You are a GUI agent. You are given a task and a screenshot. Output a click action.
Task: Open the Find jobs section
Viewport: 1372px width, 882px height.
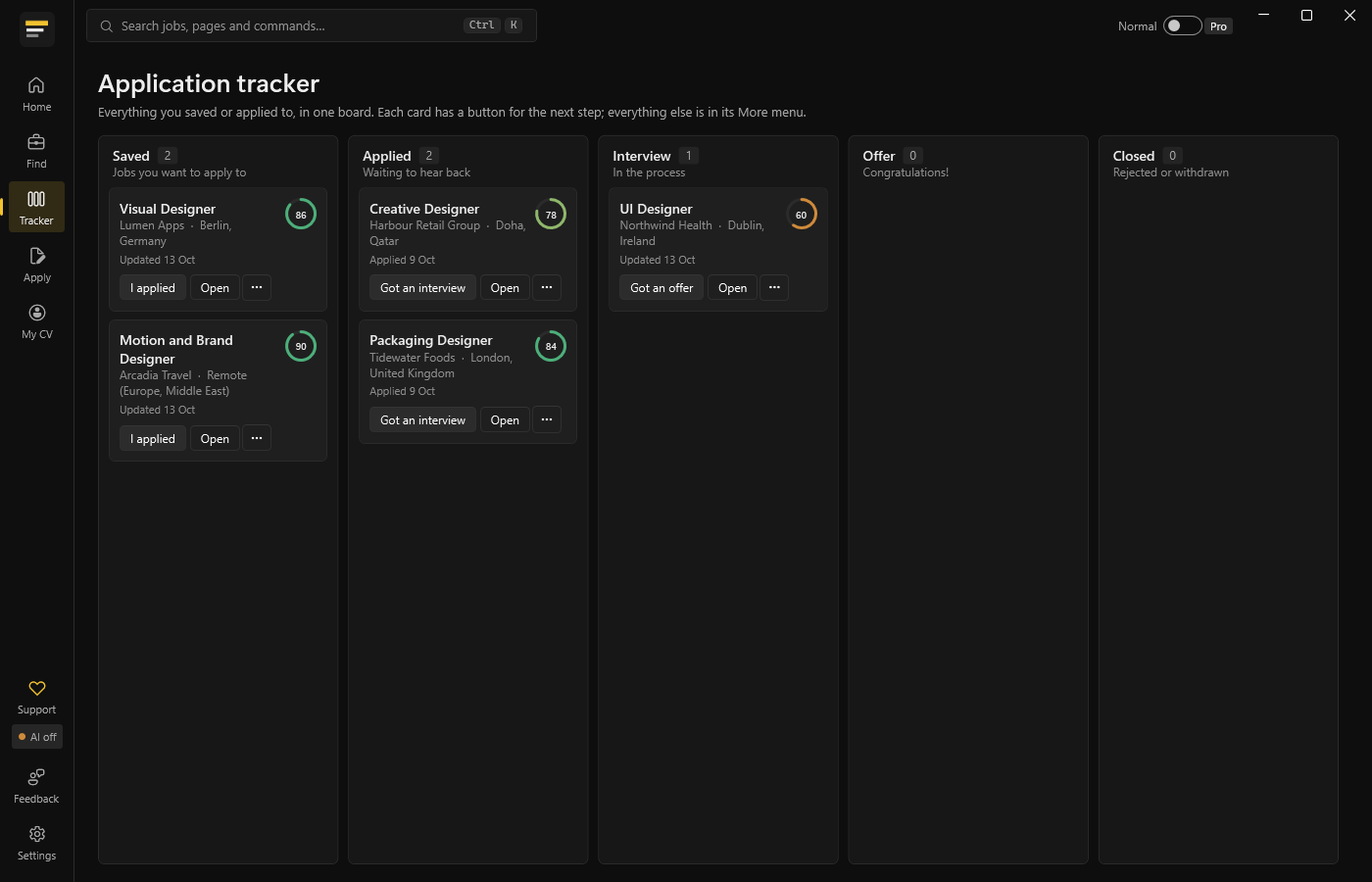pyautogui.click(x=36, y=151)
